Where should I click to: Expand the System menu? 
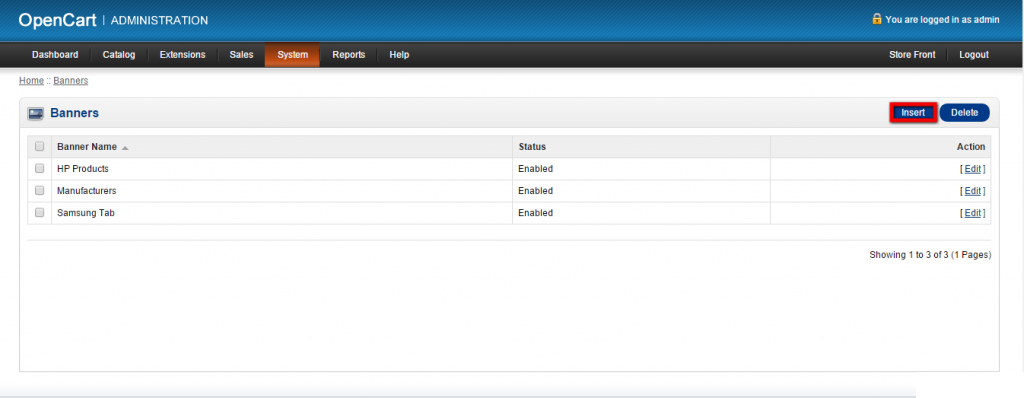point(292,55)
